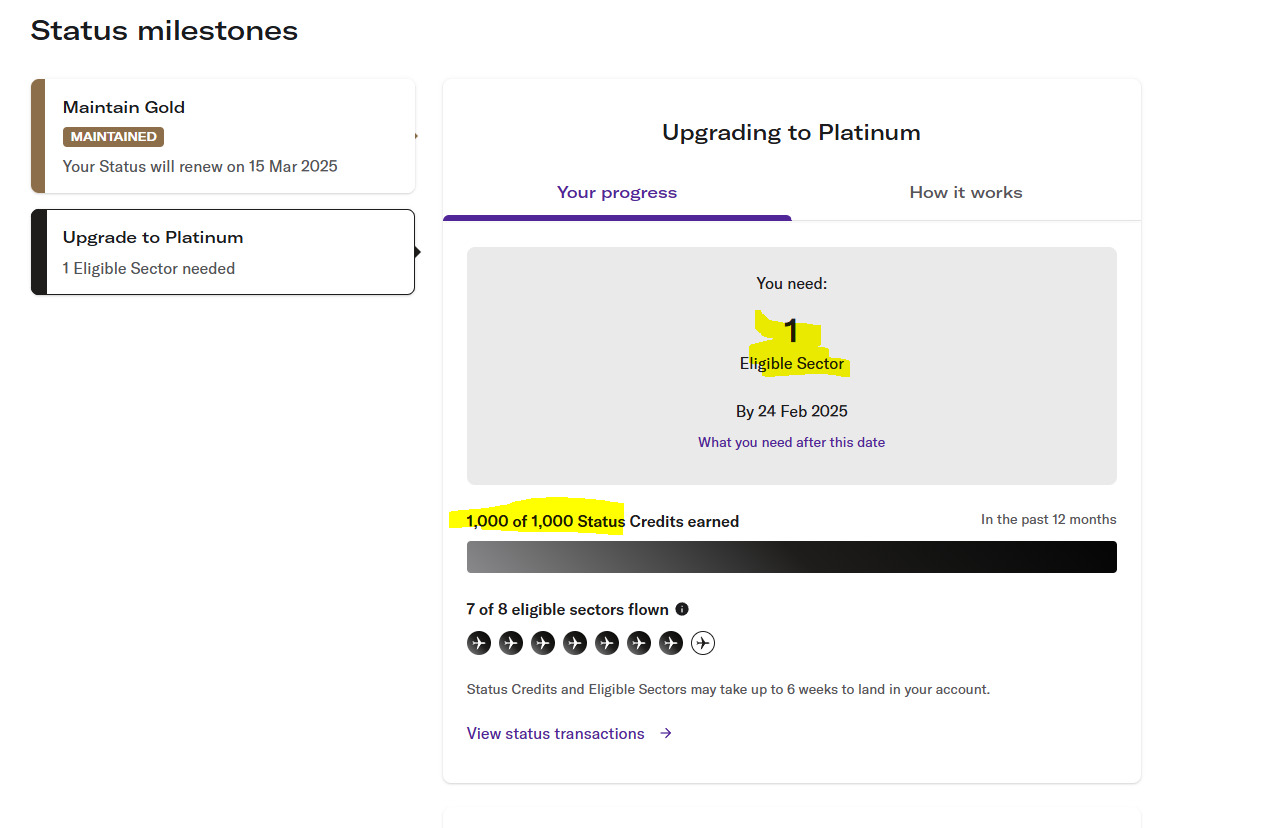Click the Upgrading to Platinum heading

pyautogui.click(x=791, y=132)
